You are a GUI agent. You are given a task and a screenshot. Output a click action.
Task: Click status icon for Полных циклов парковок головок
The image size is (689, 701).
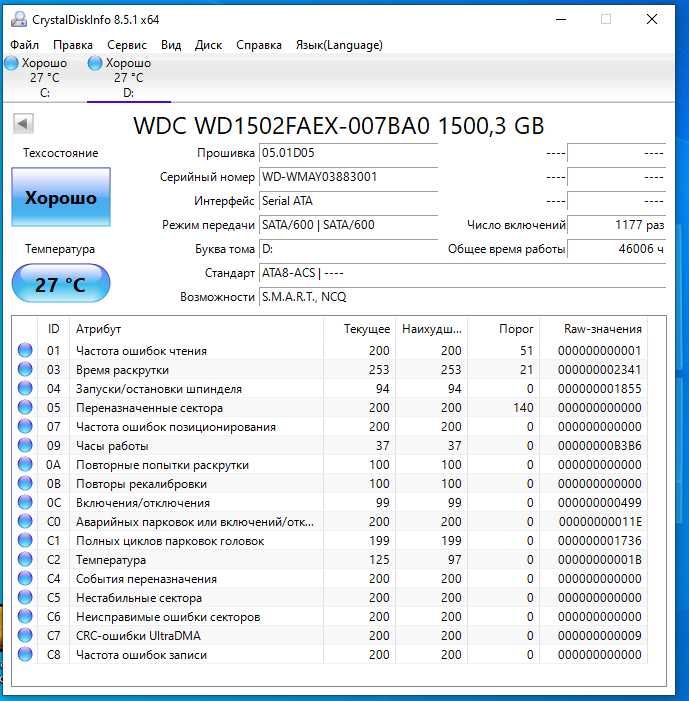(x=25, y=541)
